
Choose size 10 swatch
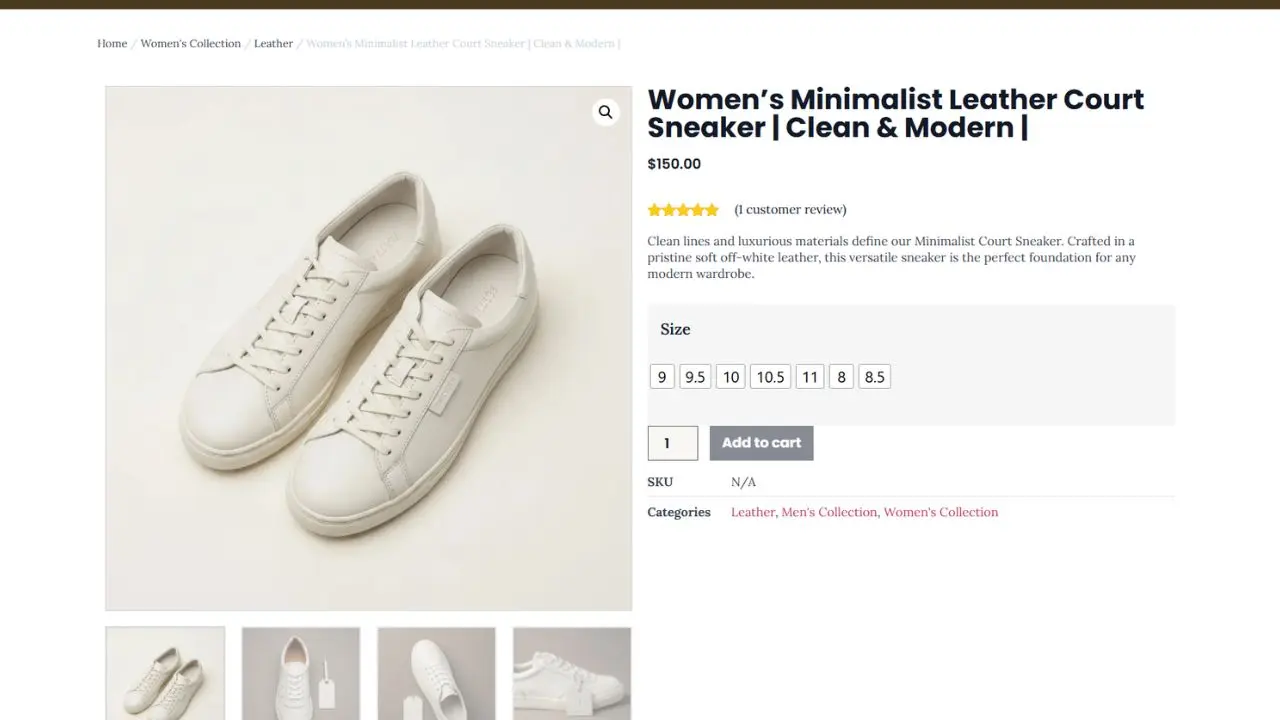pyautogui.click(x=731, y=377)
